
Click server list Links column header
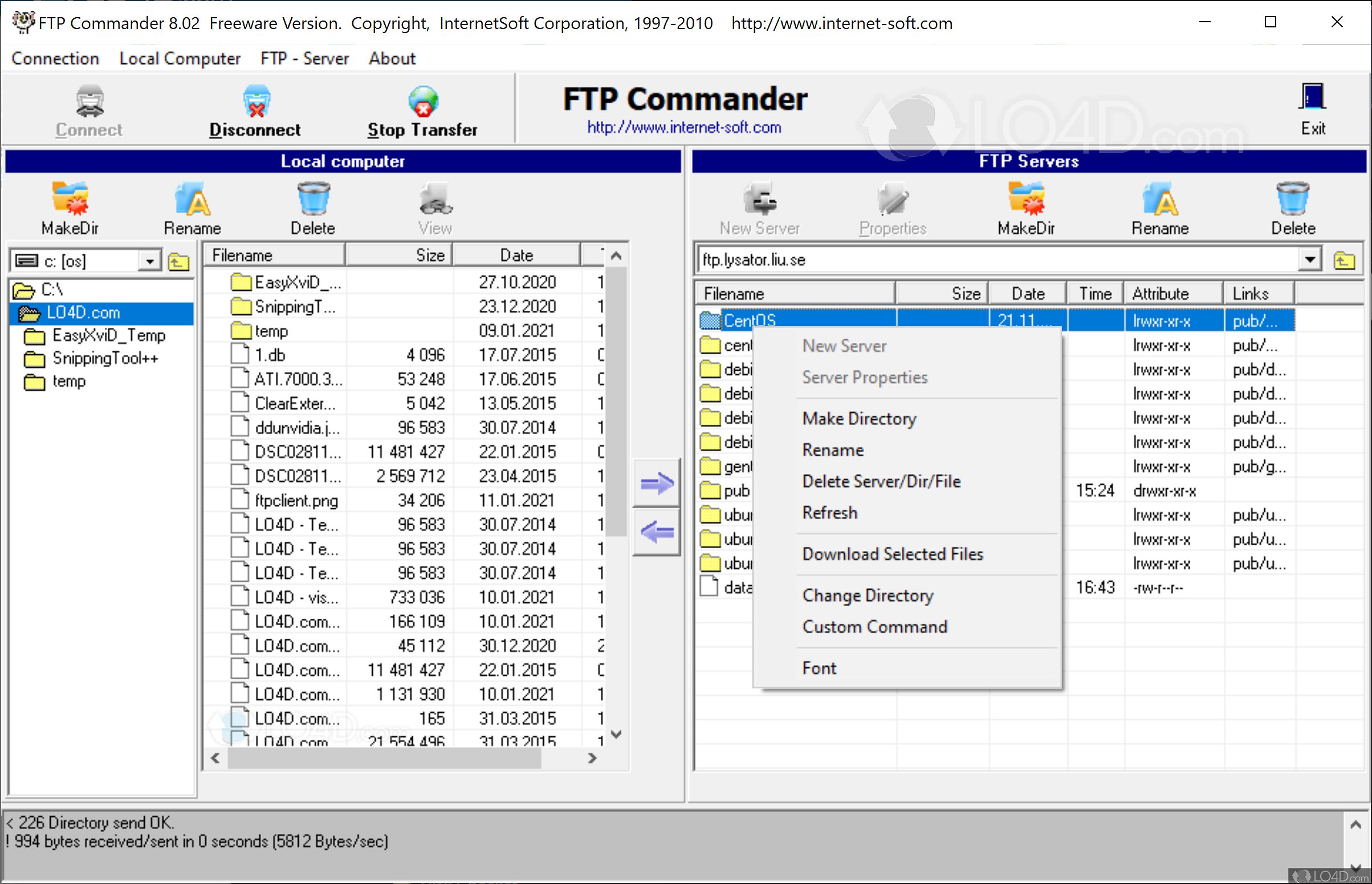pos(1259,293)
